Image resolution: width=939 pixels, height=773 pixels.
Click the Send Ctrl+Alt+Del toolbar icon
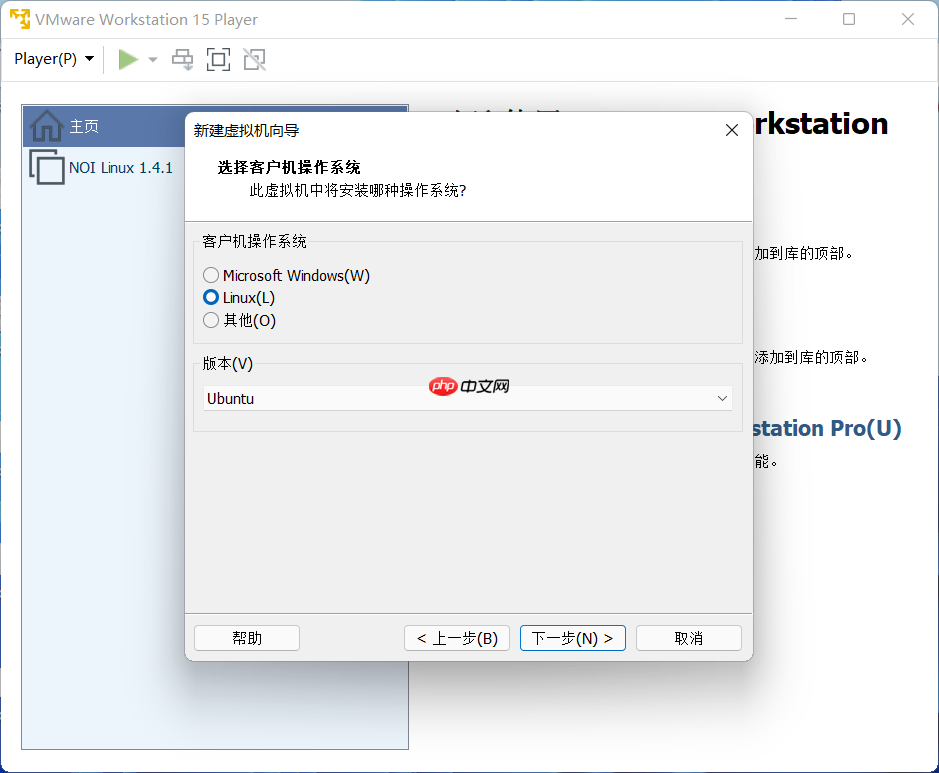click(x=182, y=59)
